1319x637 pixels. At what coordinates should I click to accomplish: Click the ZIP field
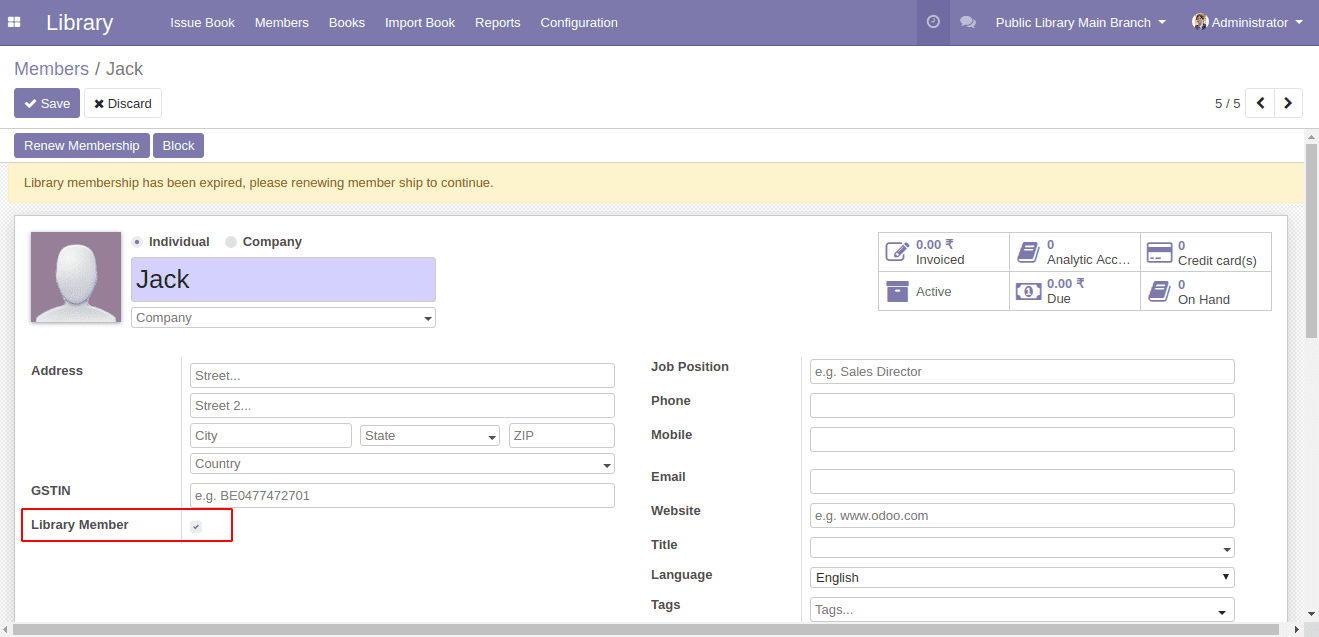pos(562,436)
